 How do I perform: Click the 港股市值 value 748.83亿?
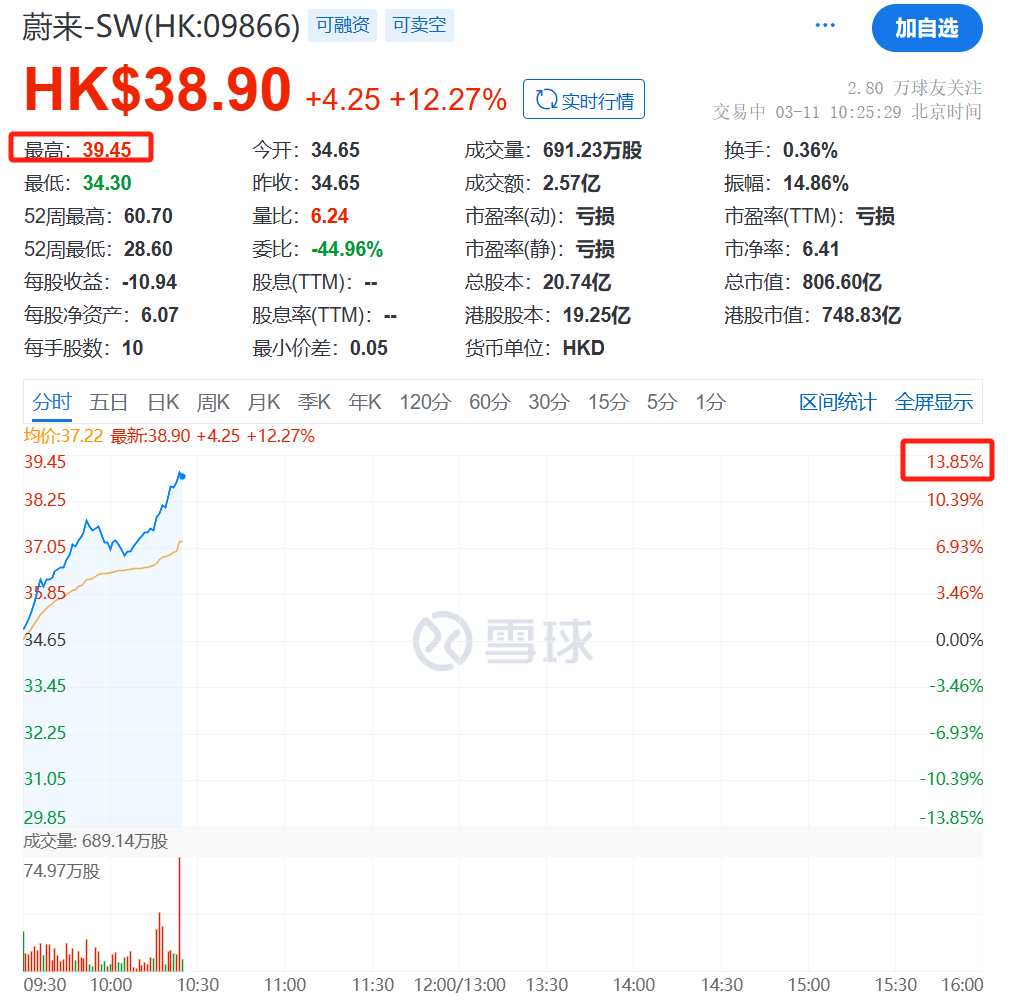[x=861, y=315]
